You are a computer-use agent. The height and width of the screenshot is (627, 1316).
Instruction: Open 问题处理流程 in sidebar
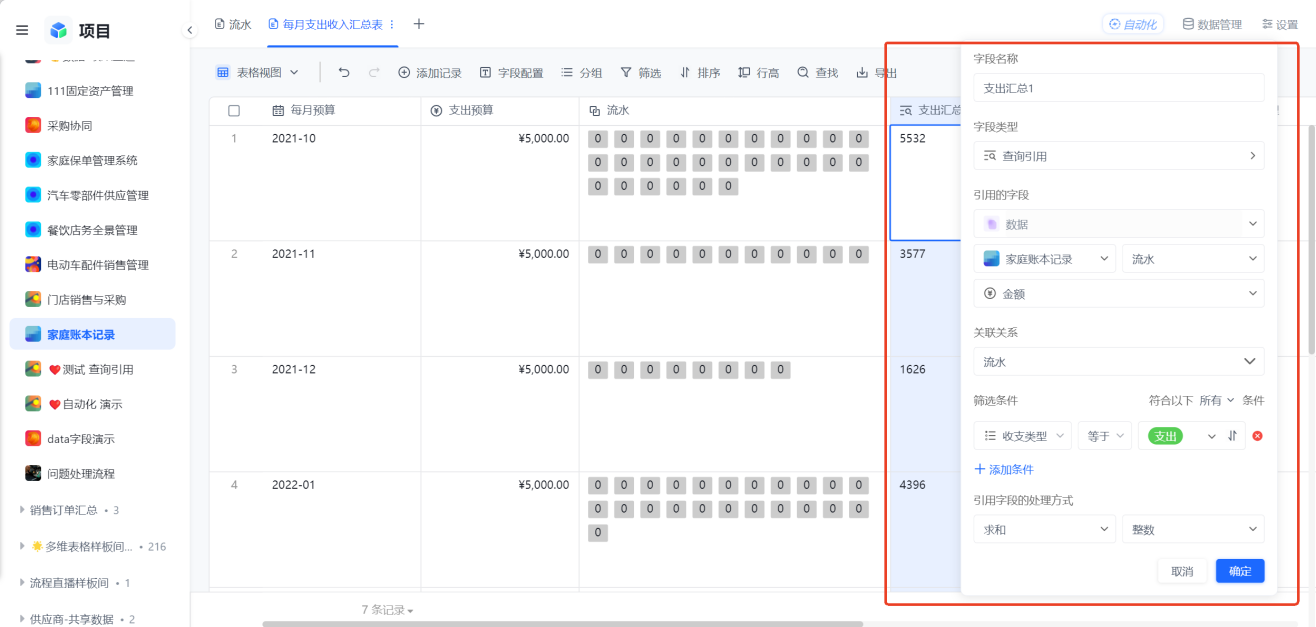(92, 473)
